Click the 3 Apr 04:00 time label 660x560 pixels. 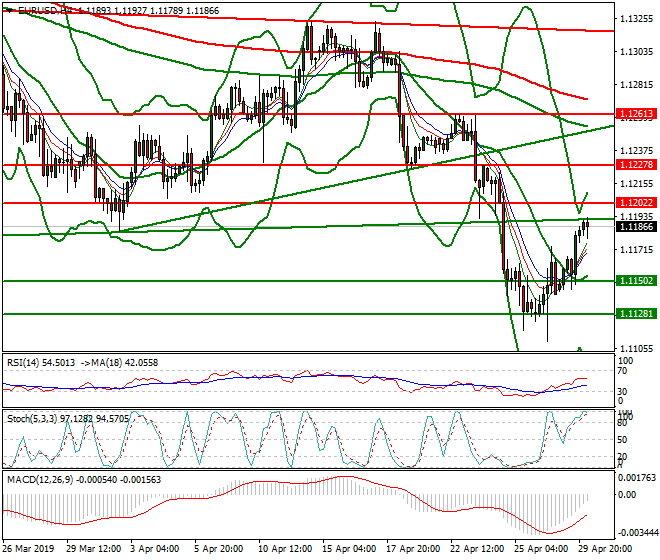(155, 549)
